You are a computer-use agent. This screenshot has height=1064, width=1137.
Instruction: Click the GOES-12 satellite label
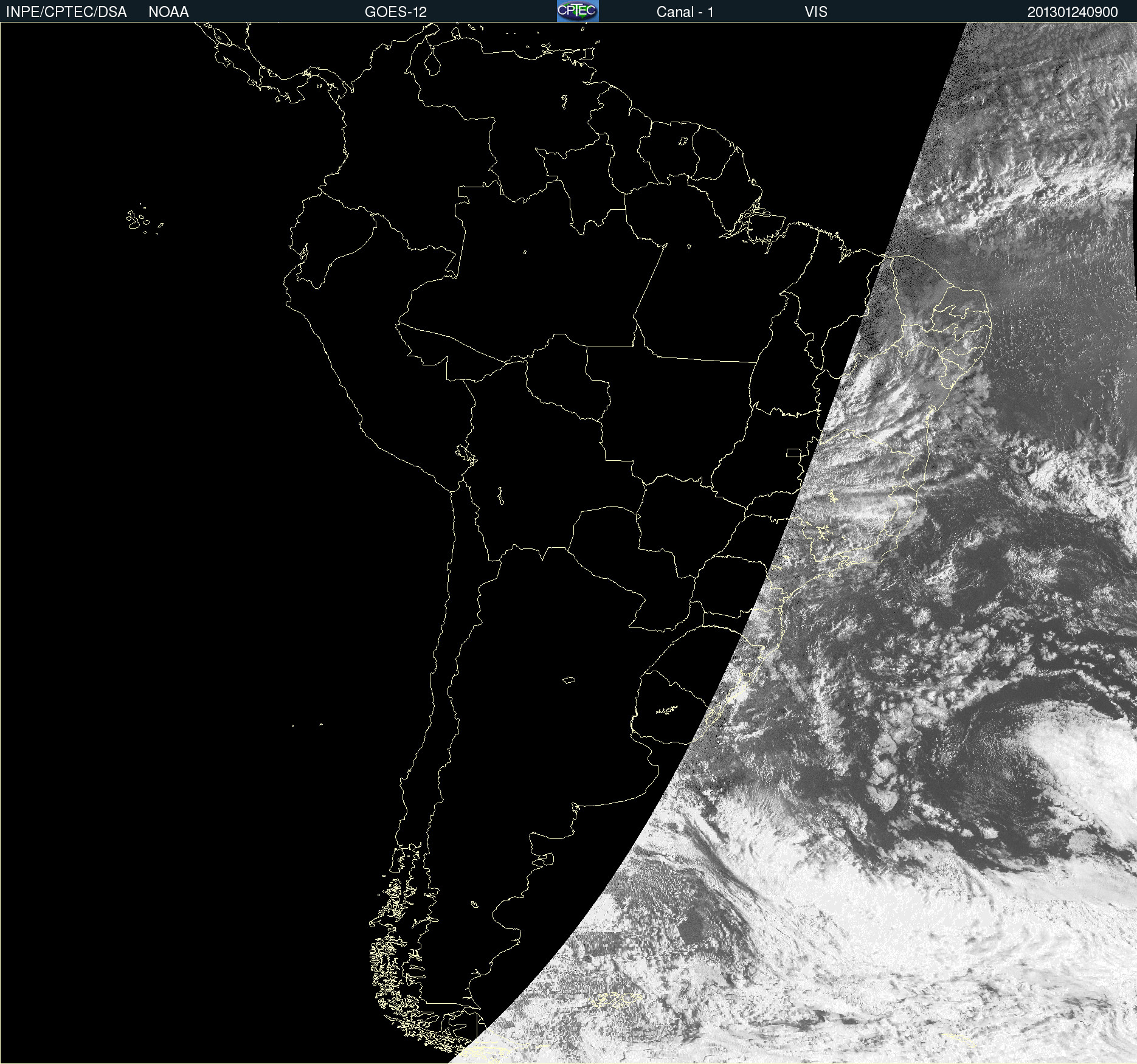tap(396, 12)
